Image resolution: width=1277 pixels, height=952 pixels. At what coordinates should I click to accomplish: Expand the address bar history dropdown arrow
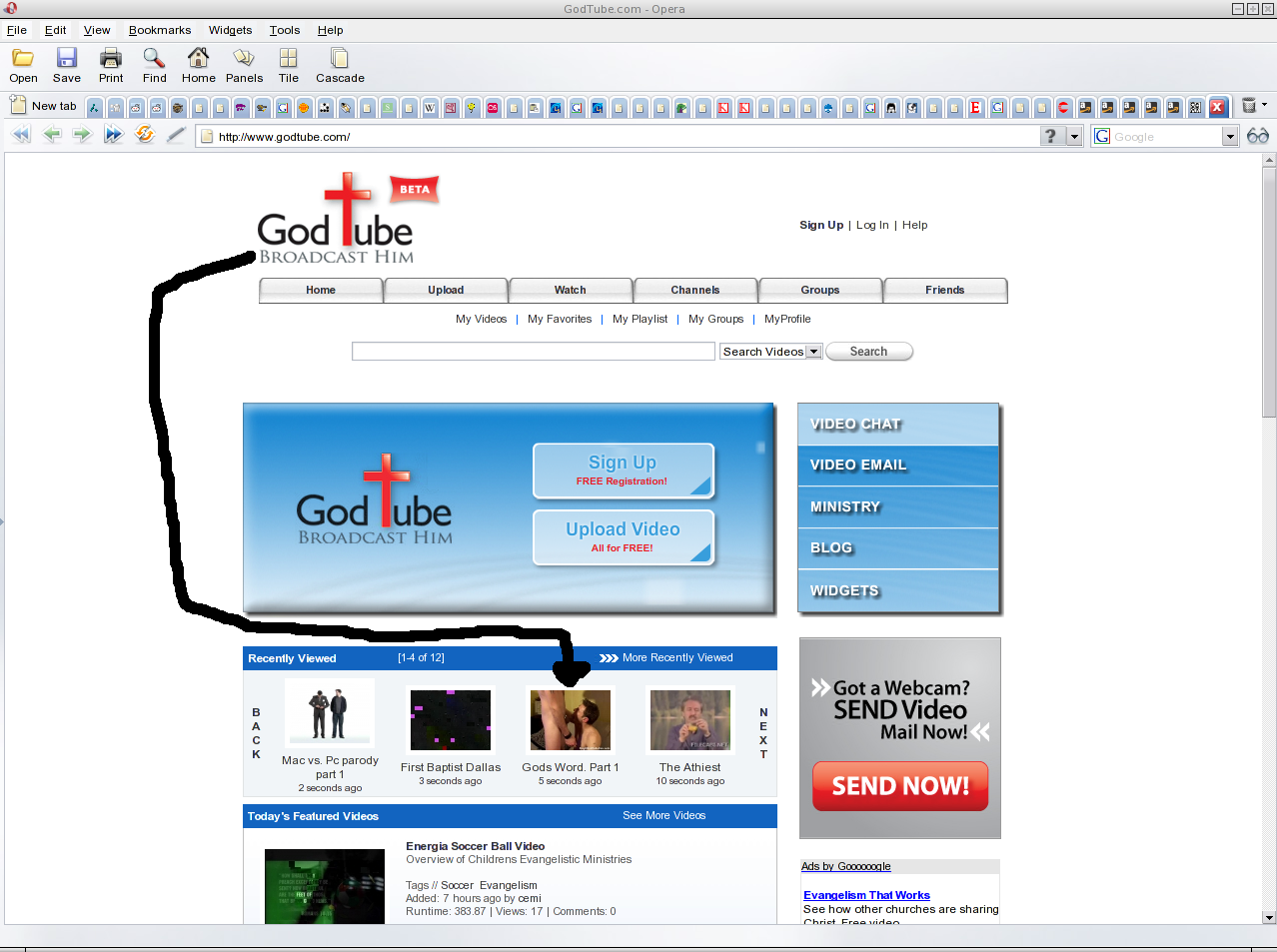pos(1075,136)
